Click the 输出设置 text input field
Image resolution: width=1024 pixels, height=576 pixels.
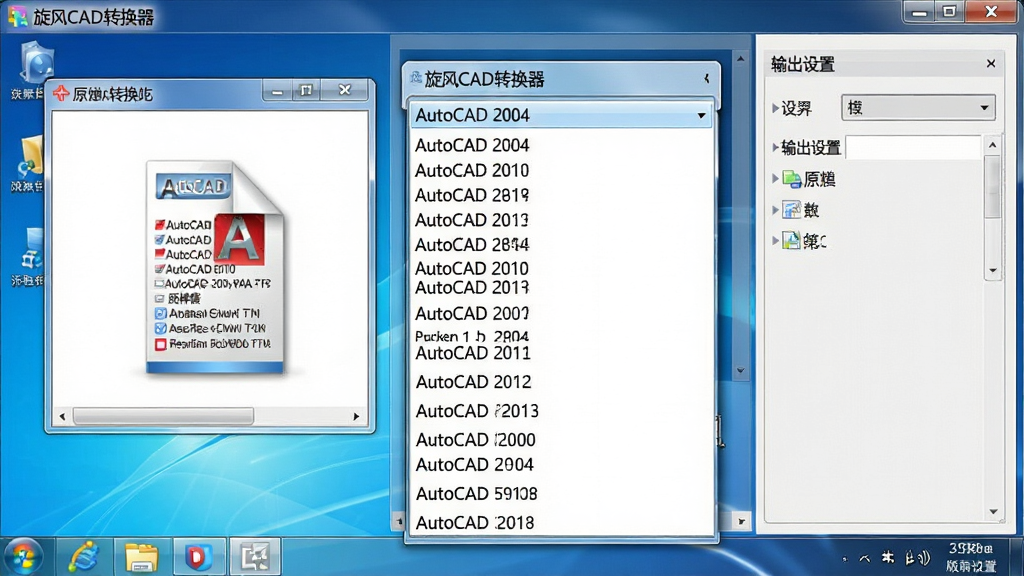coord(913,148)
